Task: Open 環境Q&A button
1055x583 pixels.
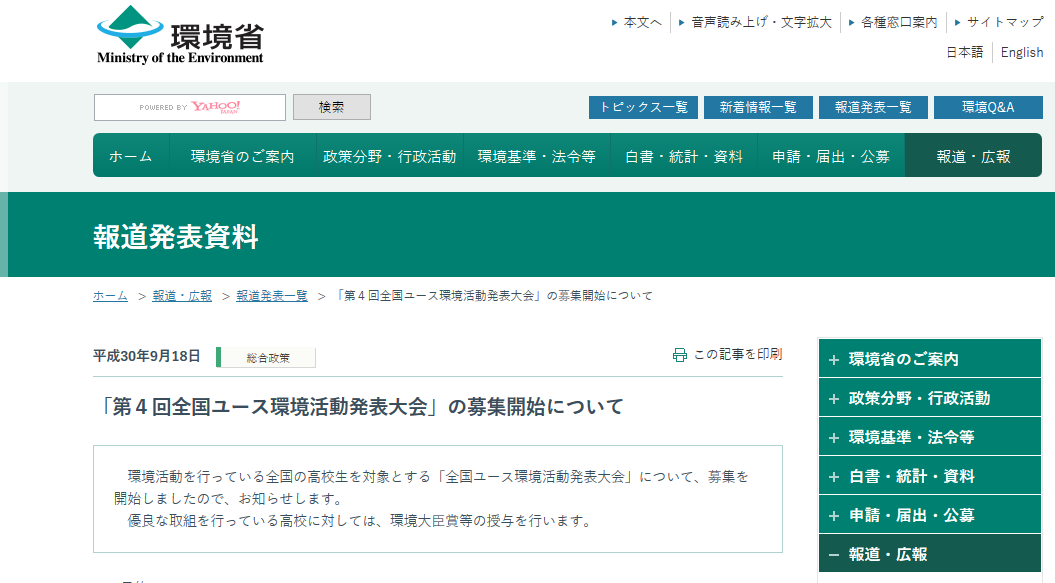Action: [x=988, y=107]
